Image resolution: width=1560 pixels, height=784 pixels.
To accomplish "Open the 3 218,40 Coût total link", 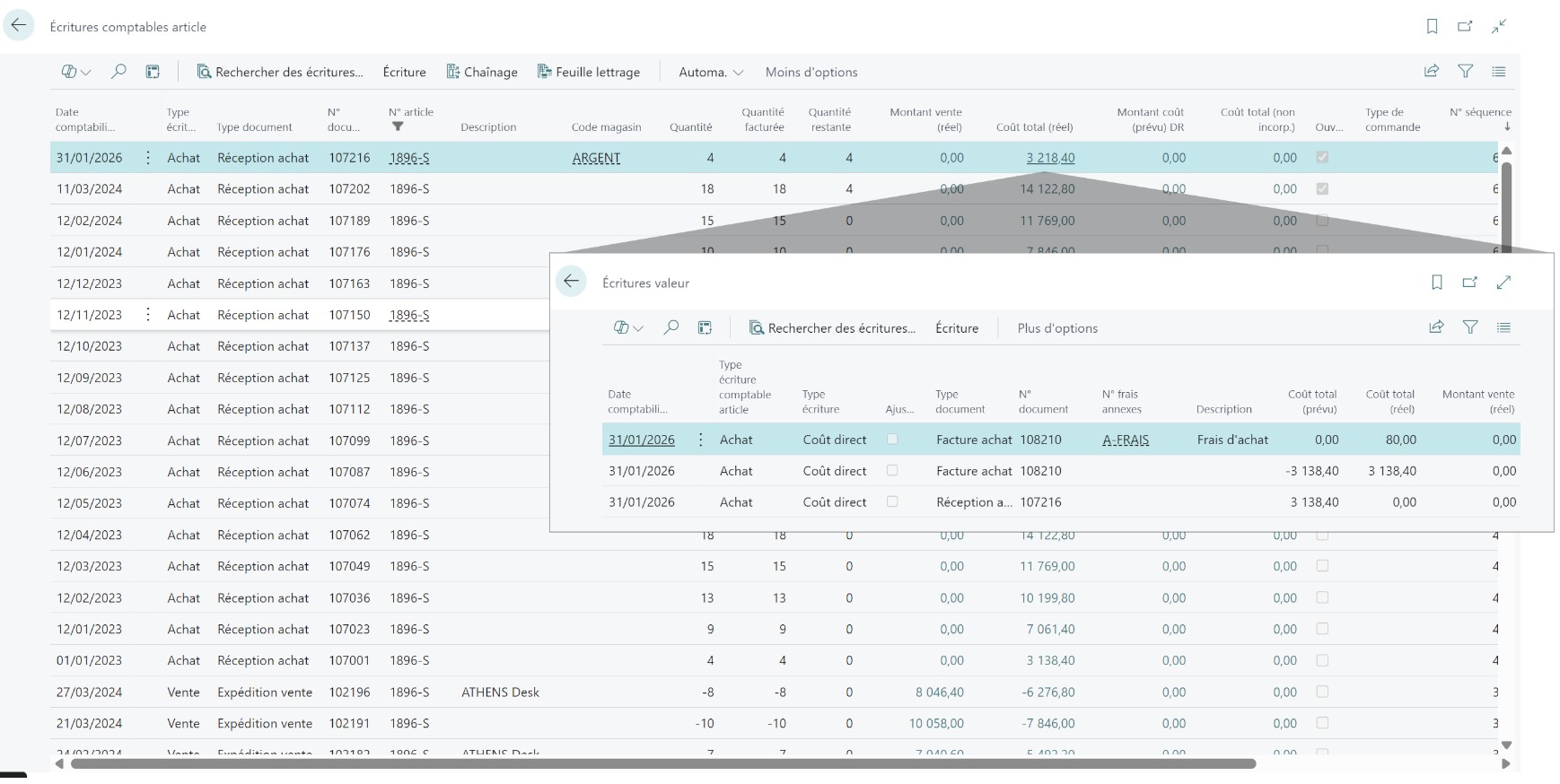I will pos(1050,158).
